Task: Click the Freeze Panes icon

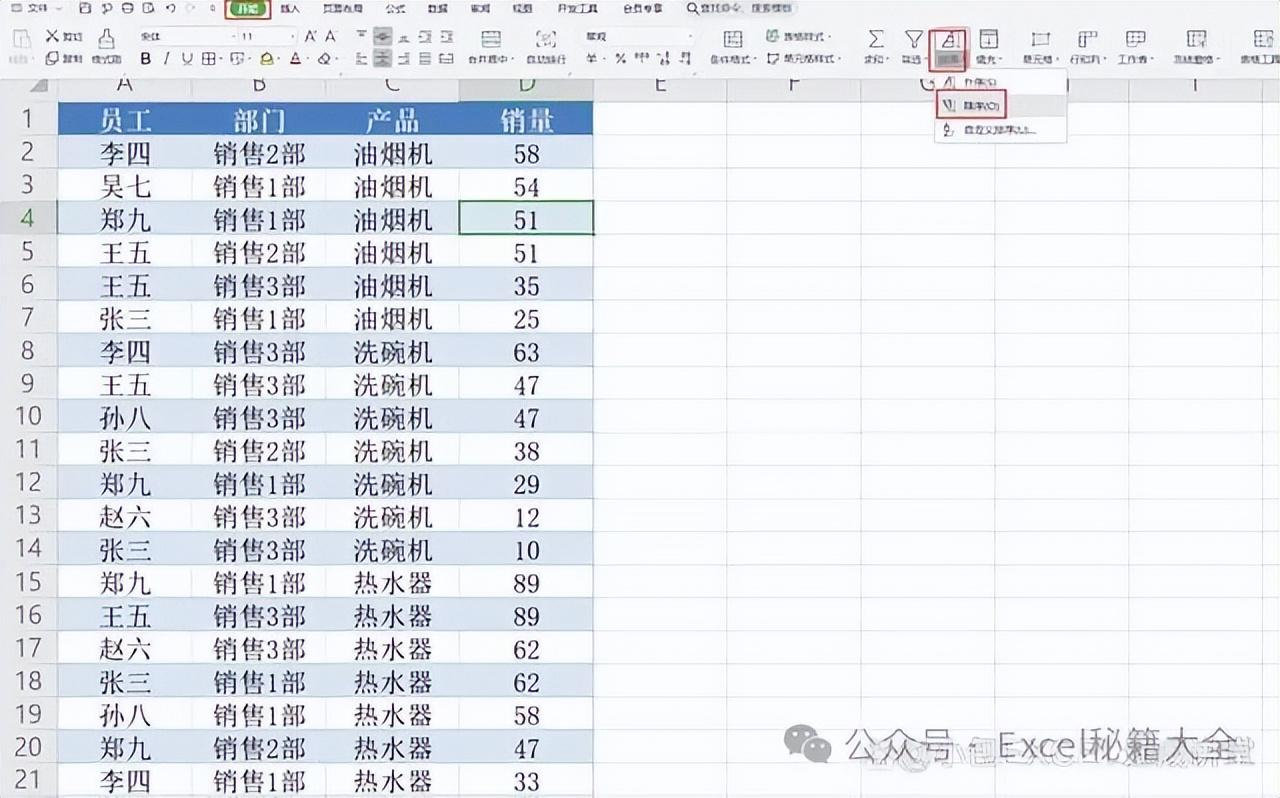Action: pyautogui.click(x=1196, y=39)
